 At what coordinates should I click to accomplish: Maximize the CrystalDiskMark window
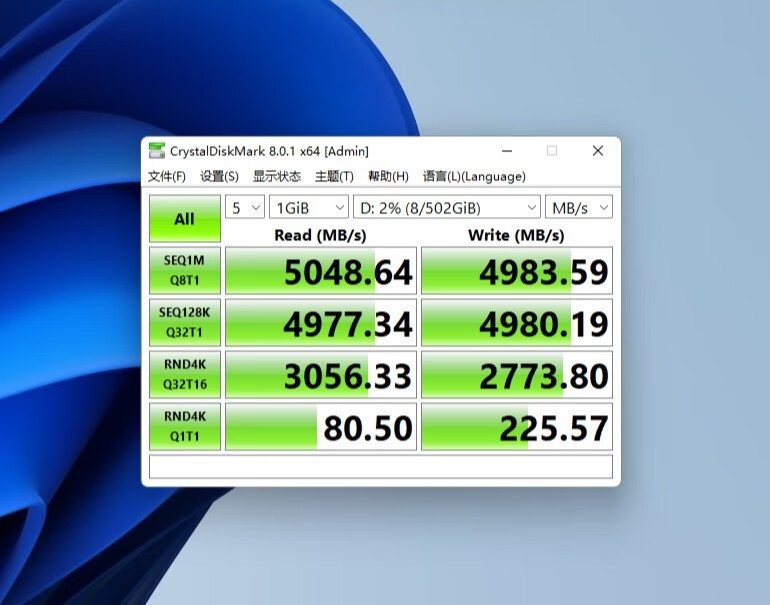[552, 151]
